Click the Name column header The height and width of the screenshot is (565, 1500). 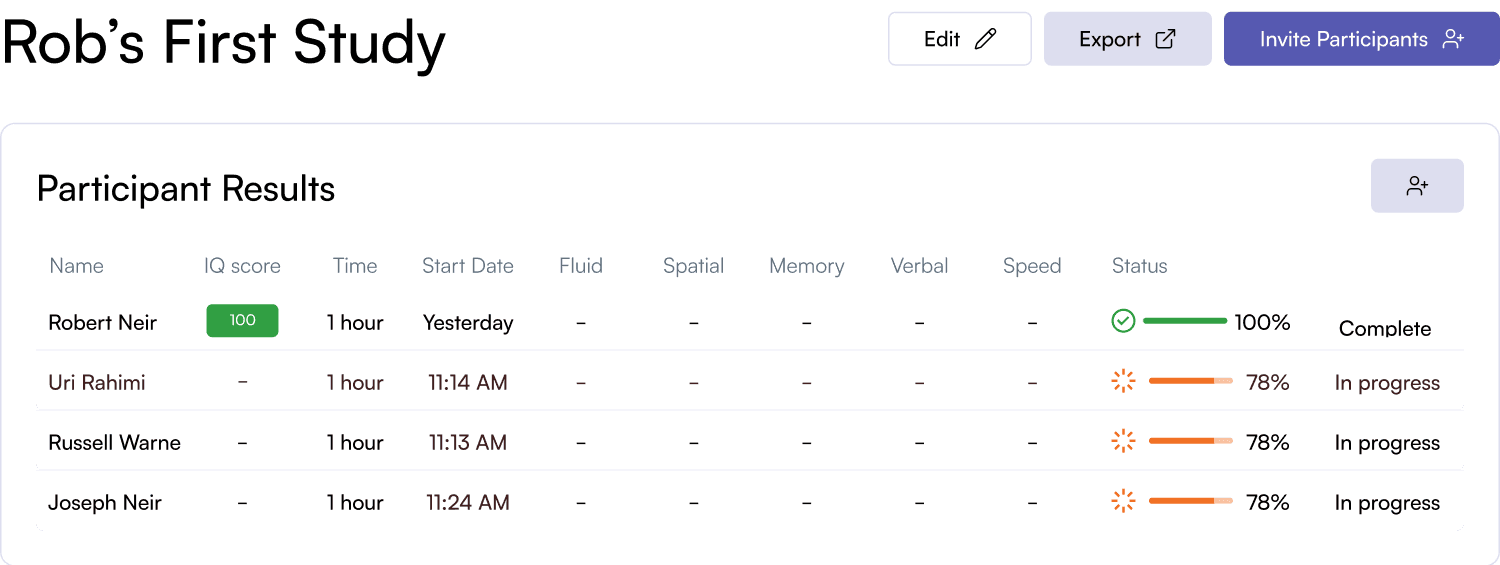coord(76,266)
